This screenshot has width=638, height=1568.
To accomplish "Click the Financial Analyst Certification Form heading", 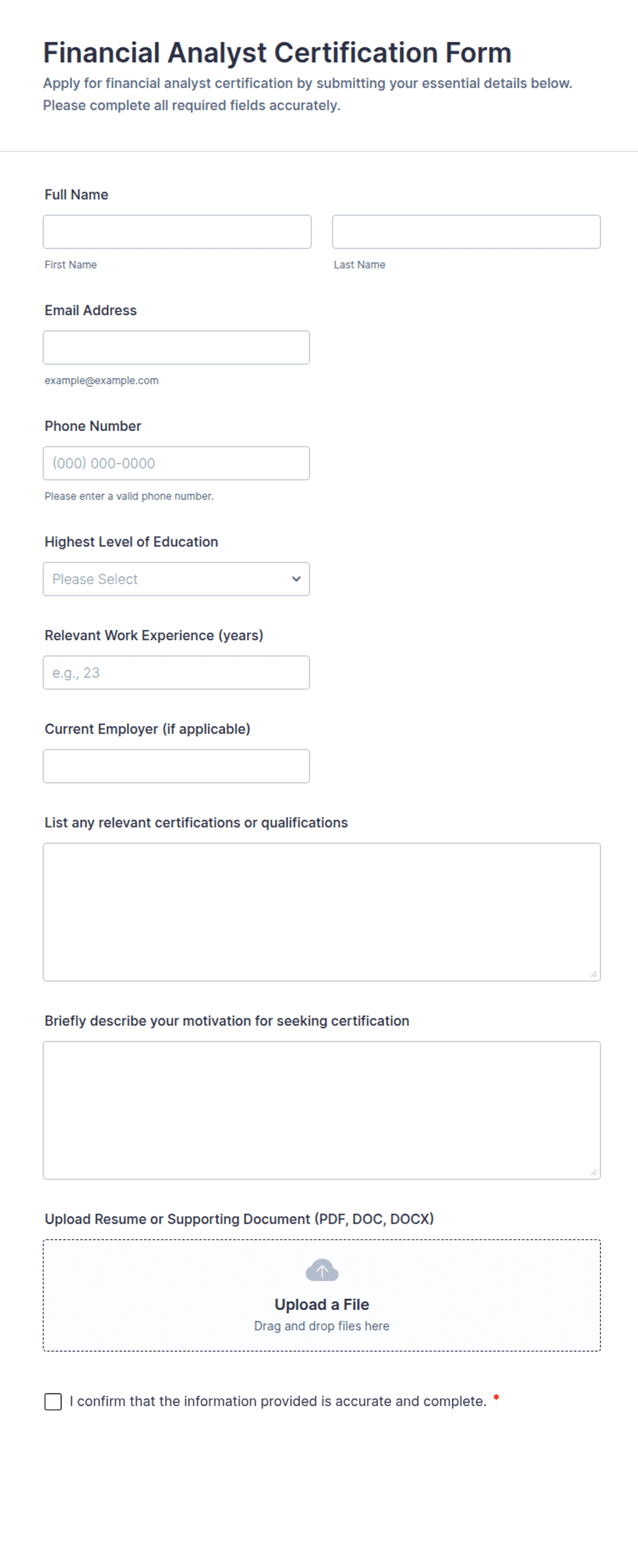I will pyautogui.click(x=277, y=53).
